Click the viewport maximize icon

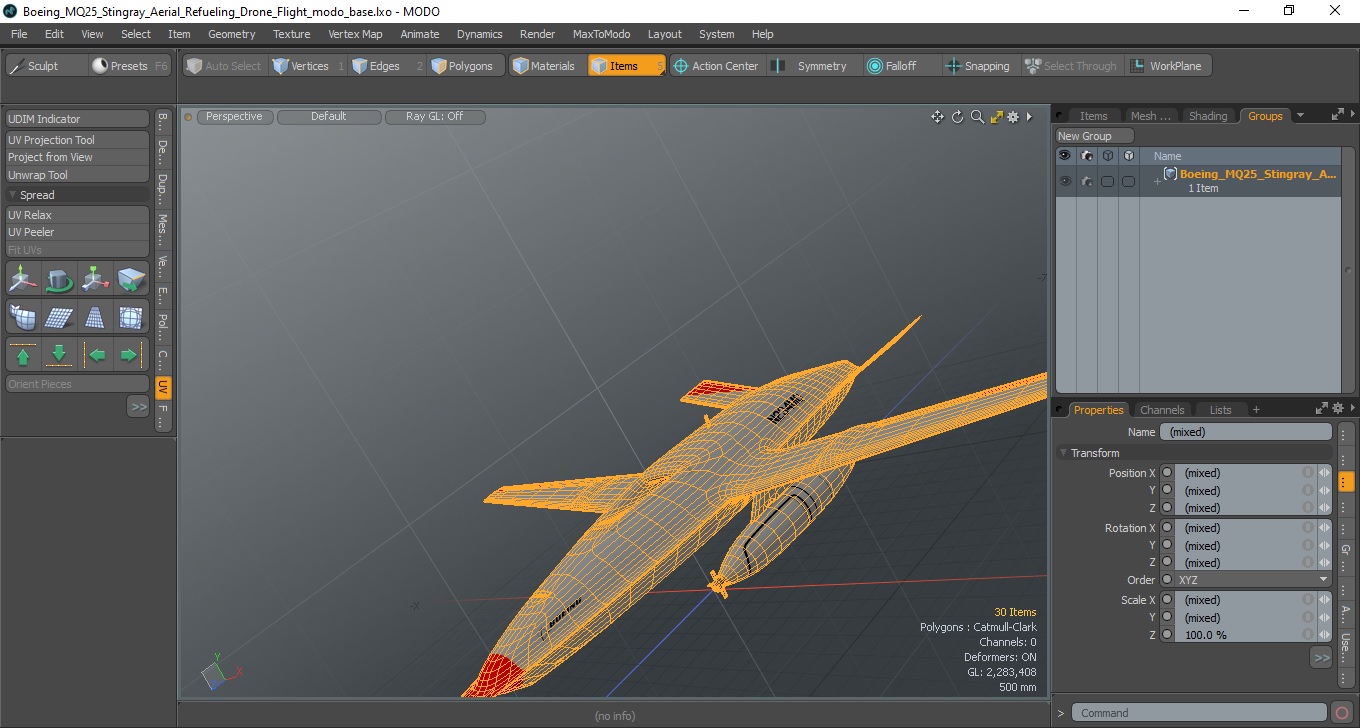pos(996,117)
